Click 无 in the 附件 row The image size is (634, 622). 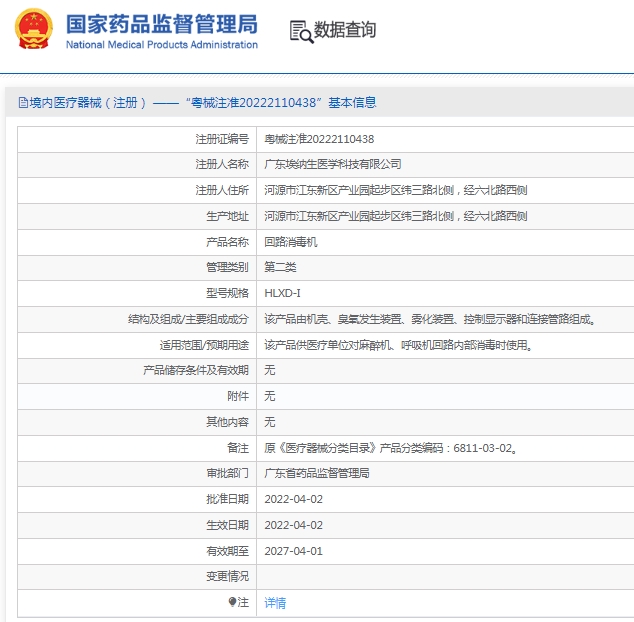pyautogui.click(x=270, y=396)
